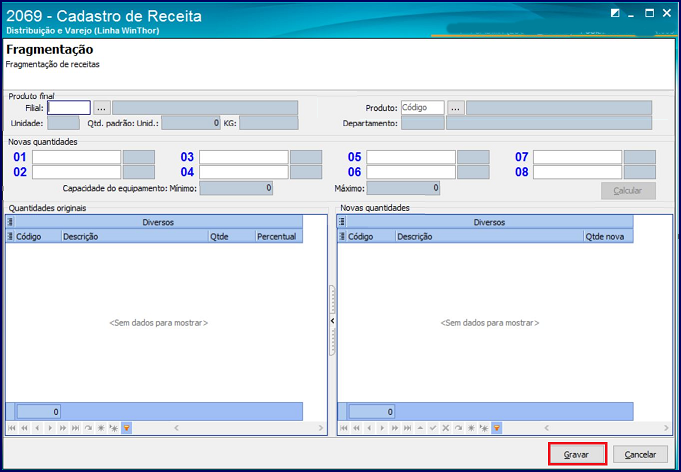
Task: Focus the Filial input field
Action: point(69,108)
